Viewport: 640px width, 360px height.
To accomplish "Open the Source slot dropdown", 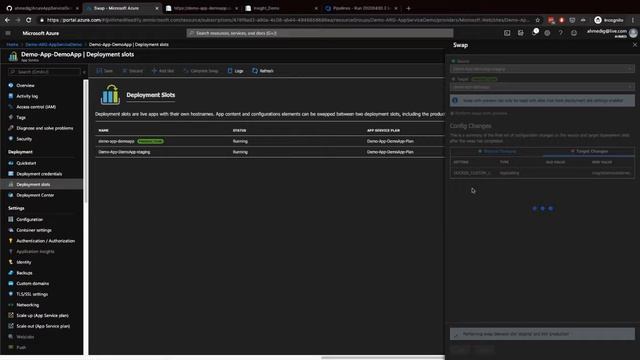I will click(542, 69).
